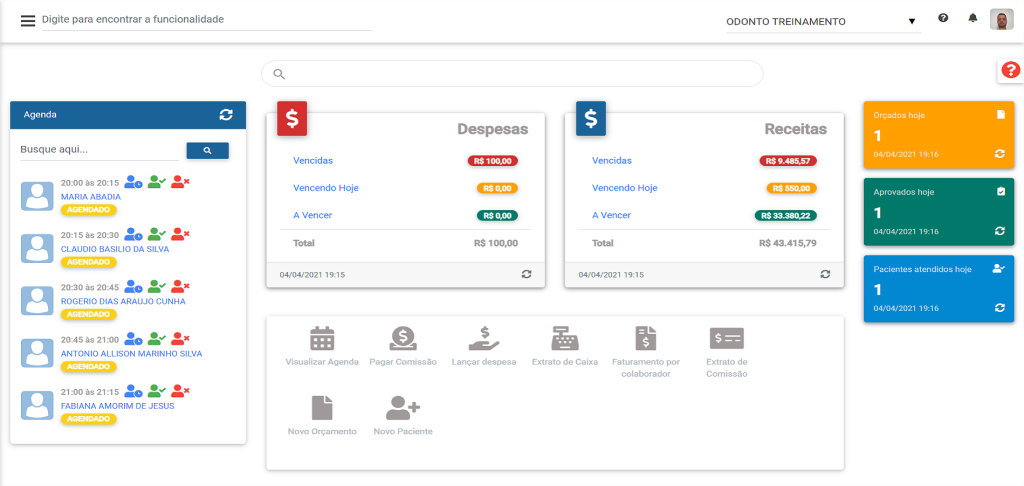Open the hamburger navigation menu
The width and height of the screenshot is (1024, 486).
click(27, 21)
